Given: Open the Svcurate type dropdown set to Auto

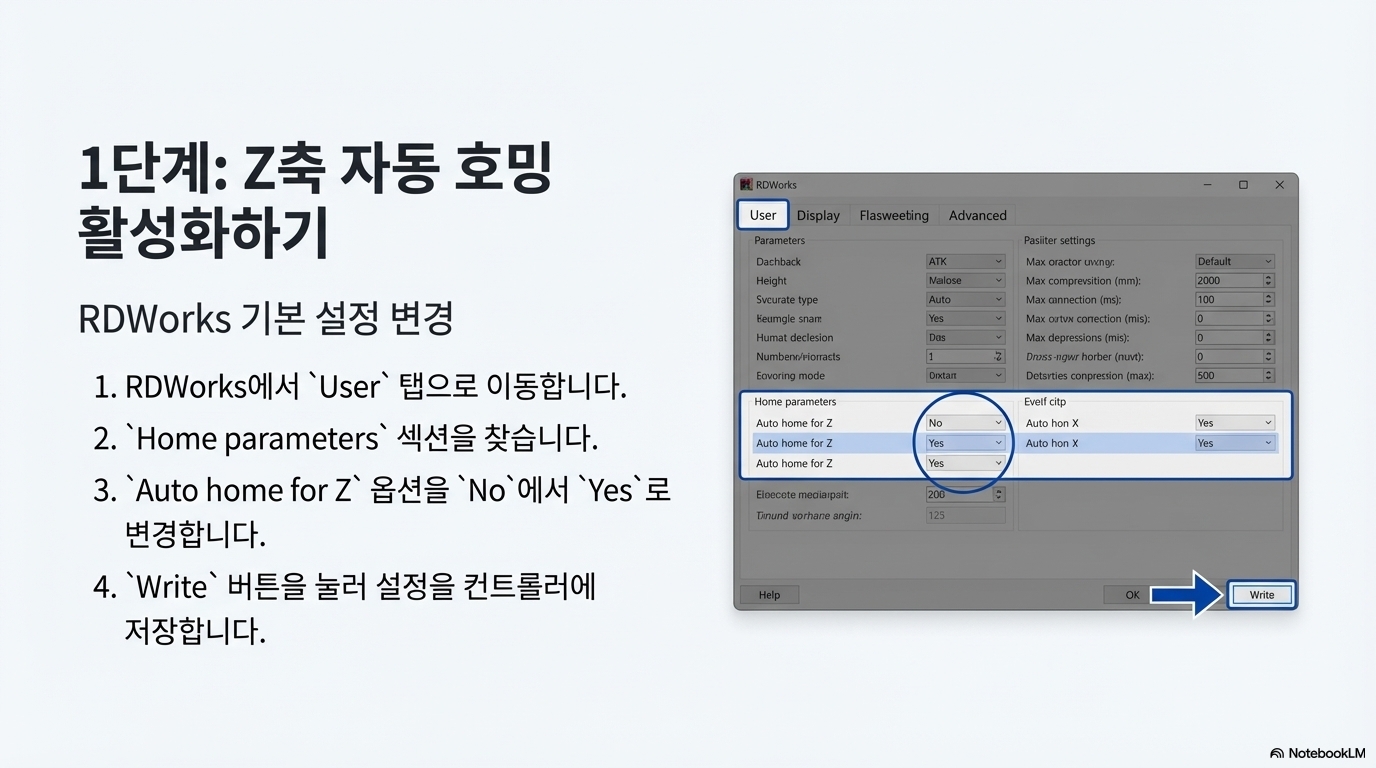Looking at the screenshot, I should [x=965, y=299].
